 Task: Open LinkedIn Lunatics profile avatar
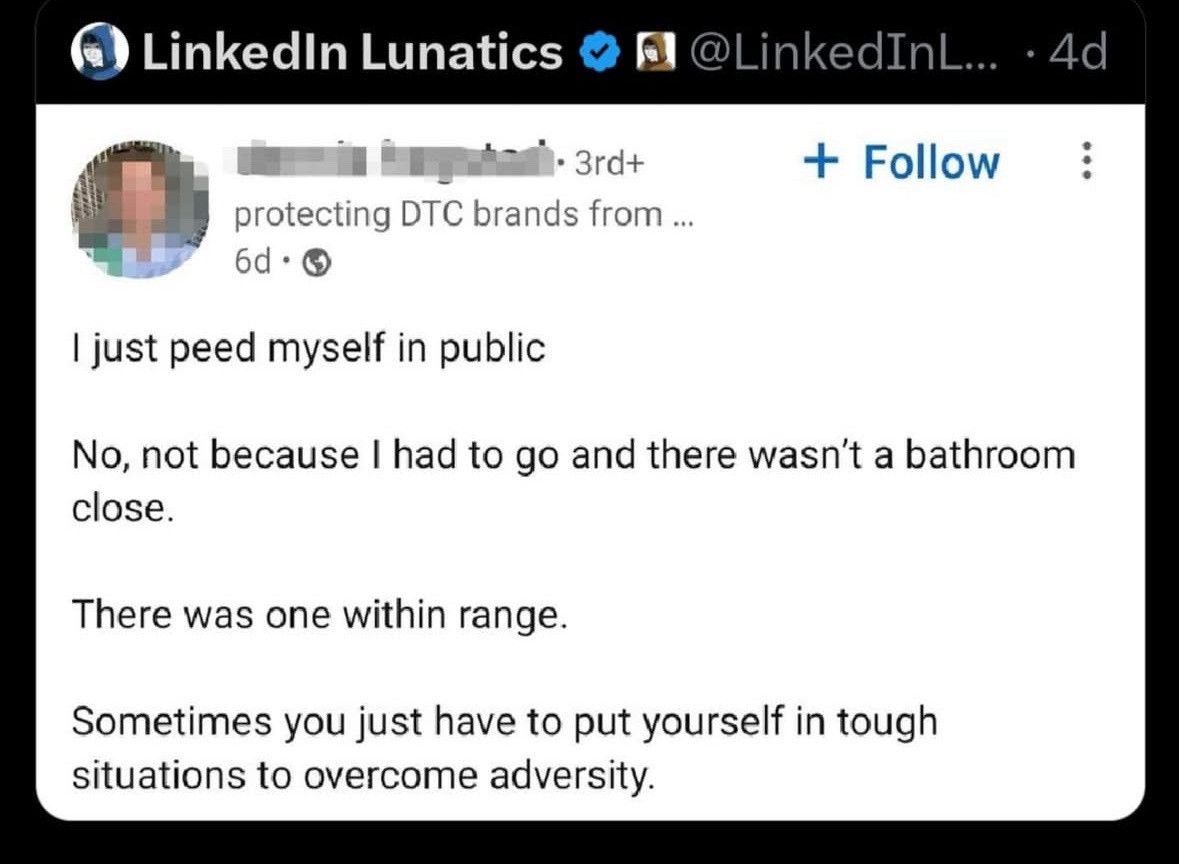tap(100, 51)
